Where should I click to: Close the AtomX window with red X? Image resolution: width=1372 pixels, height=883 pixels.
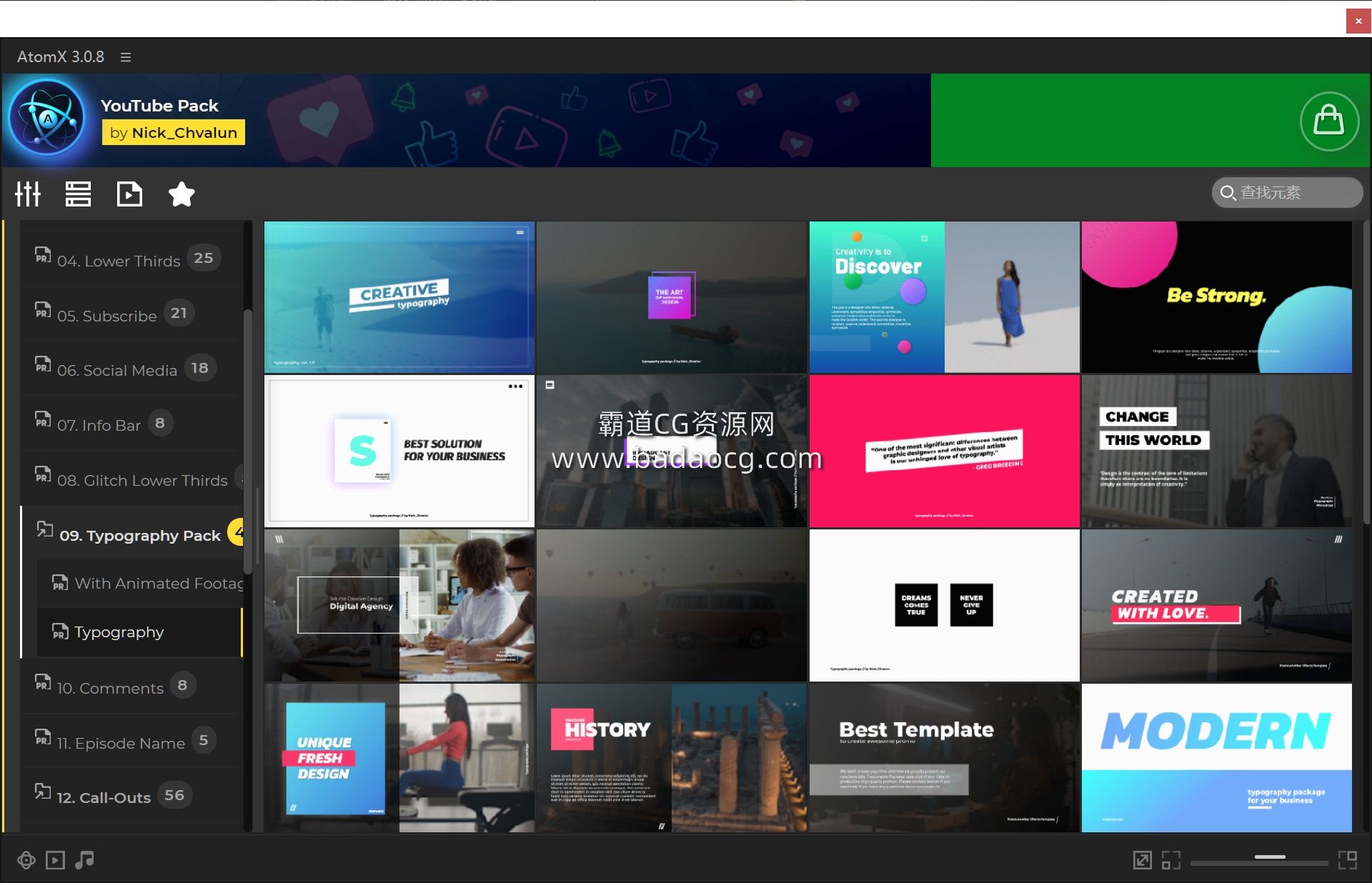[1358, 21]
